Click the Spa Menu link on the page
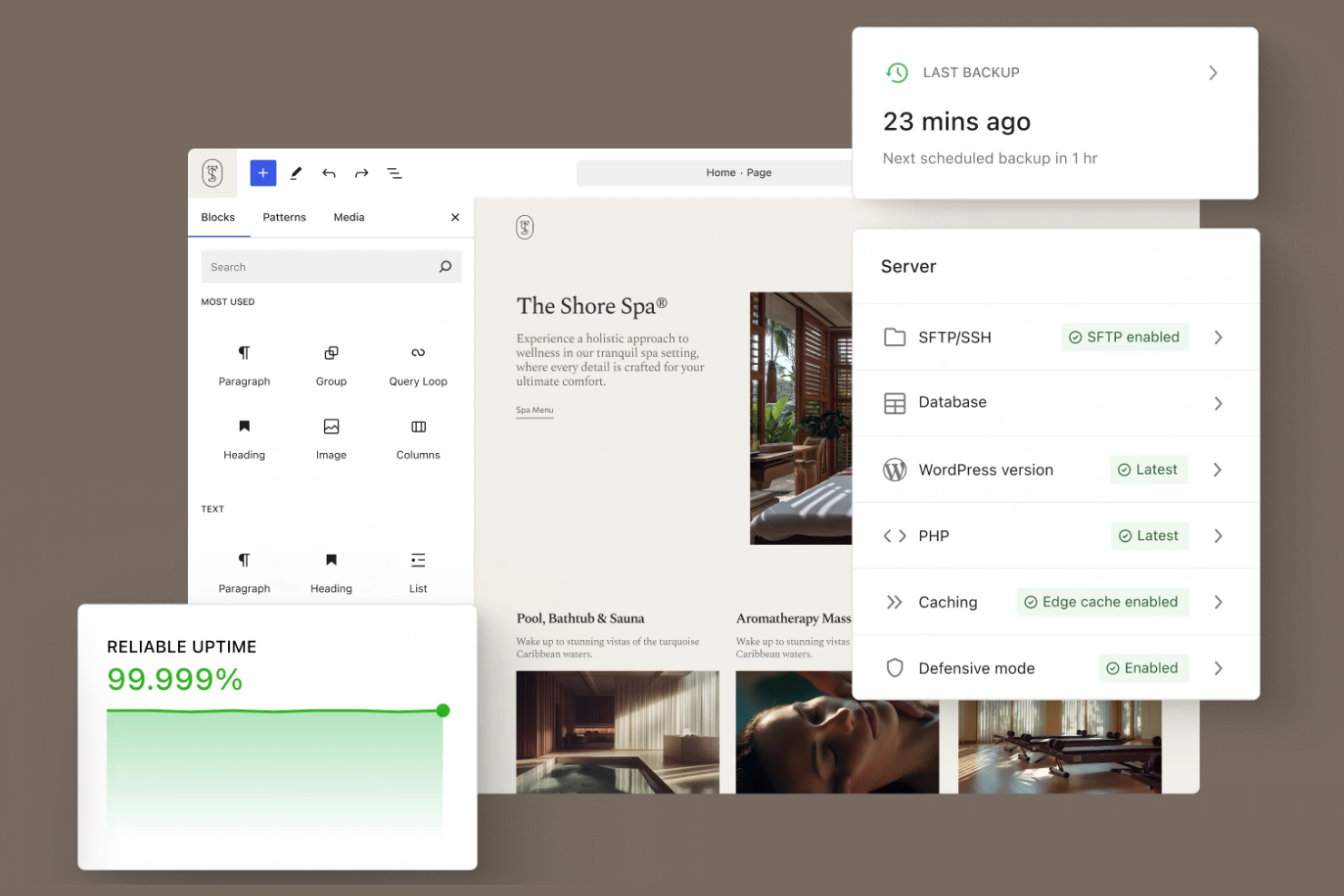 coord(534,409)
